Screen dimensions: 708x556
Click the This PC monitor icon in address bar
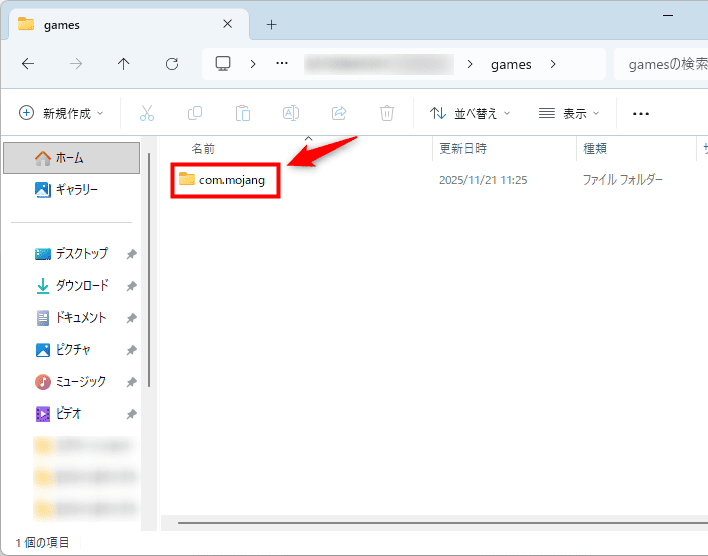tap(223, 64)
